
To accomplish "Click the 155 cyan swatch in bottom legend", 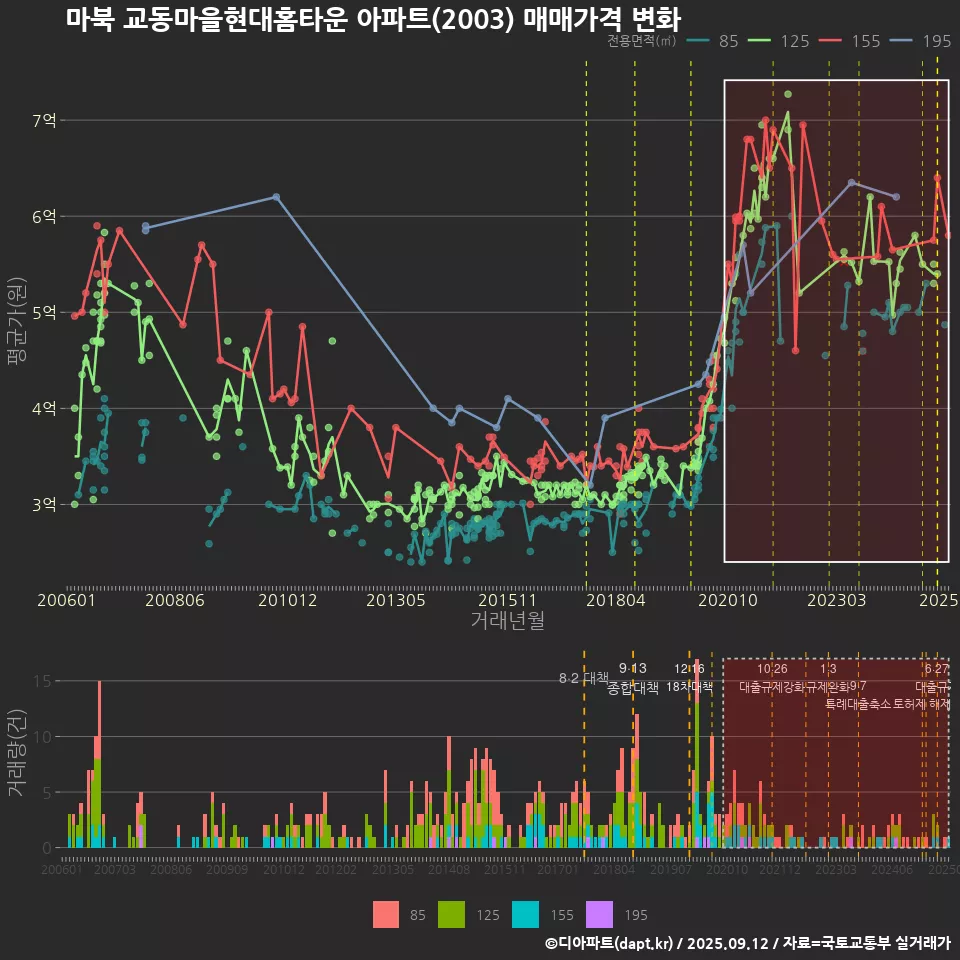I will point(524,914).
